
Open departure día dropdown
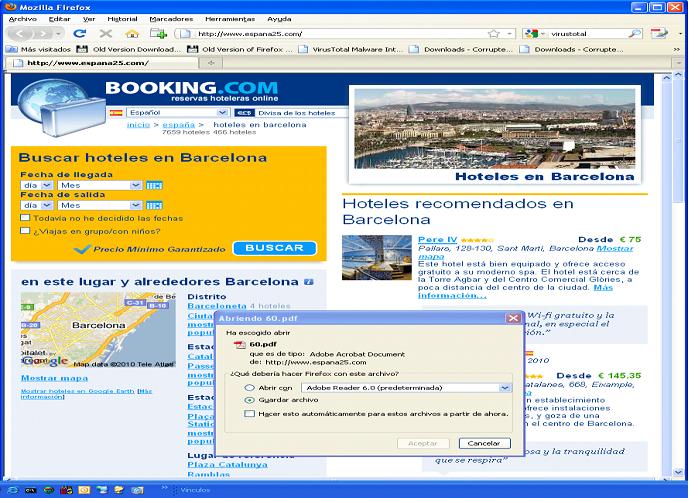(37, 205)
